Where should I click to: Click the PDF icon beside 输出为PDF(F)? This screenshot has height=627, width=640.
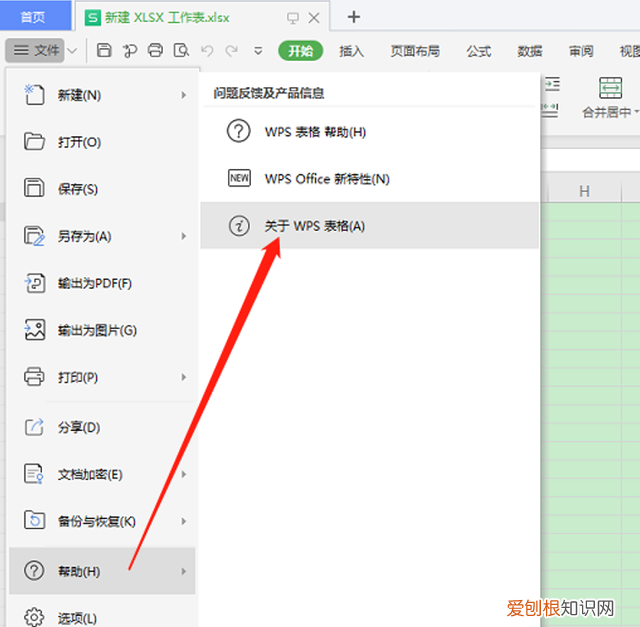[35, 283]
